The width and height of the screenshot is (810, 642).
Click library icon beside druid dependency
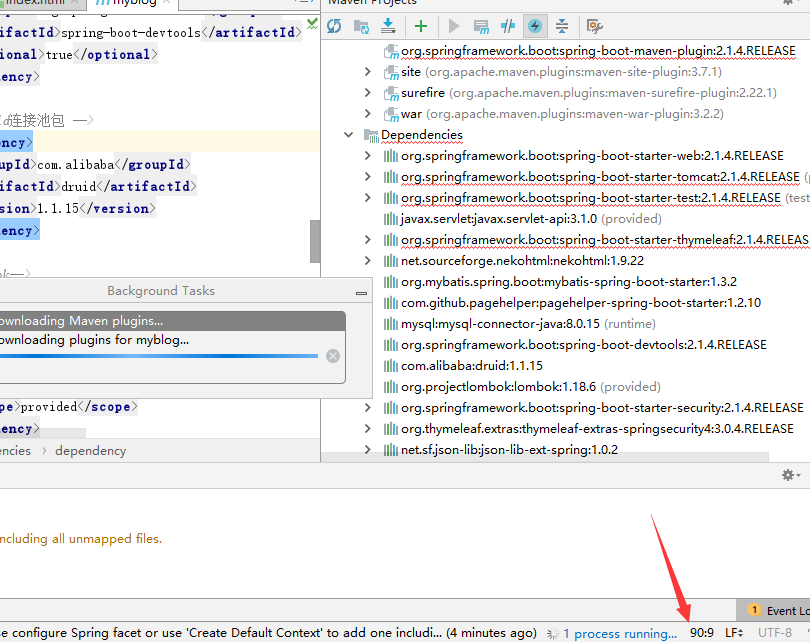pyautogui.click(x=391, y=366)
